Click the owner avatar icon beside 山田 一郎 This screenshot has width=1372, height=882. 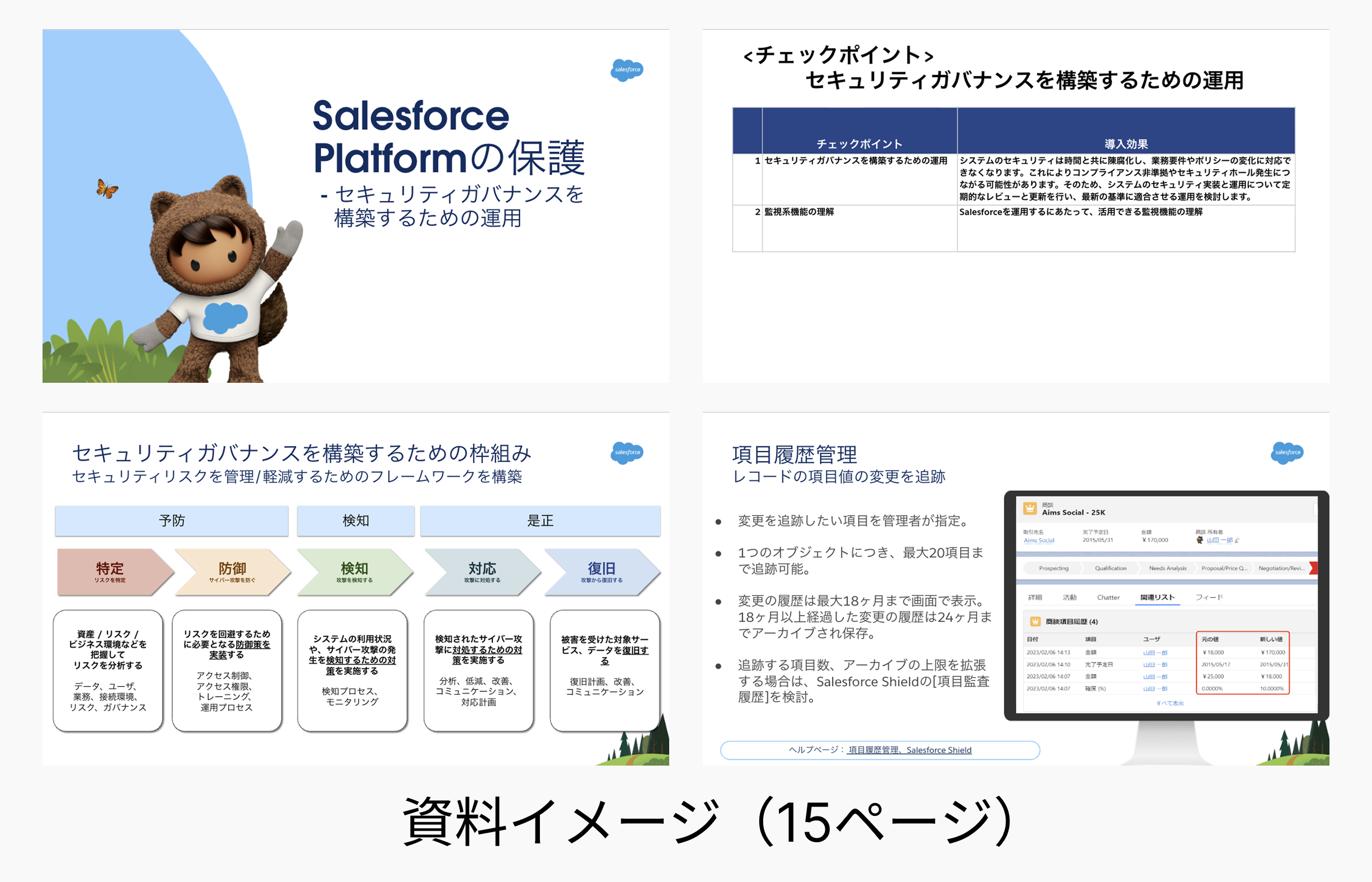click(x=1200, y=540)
